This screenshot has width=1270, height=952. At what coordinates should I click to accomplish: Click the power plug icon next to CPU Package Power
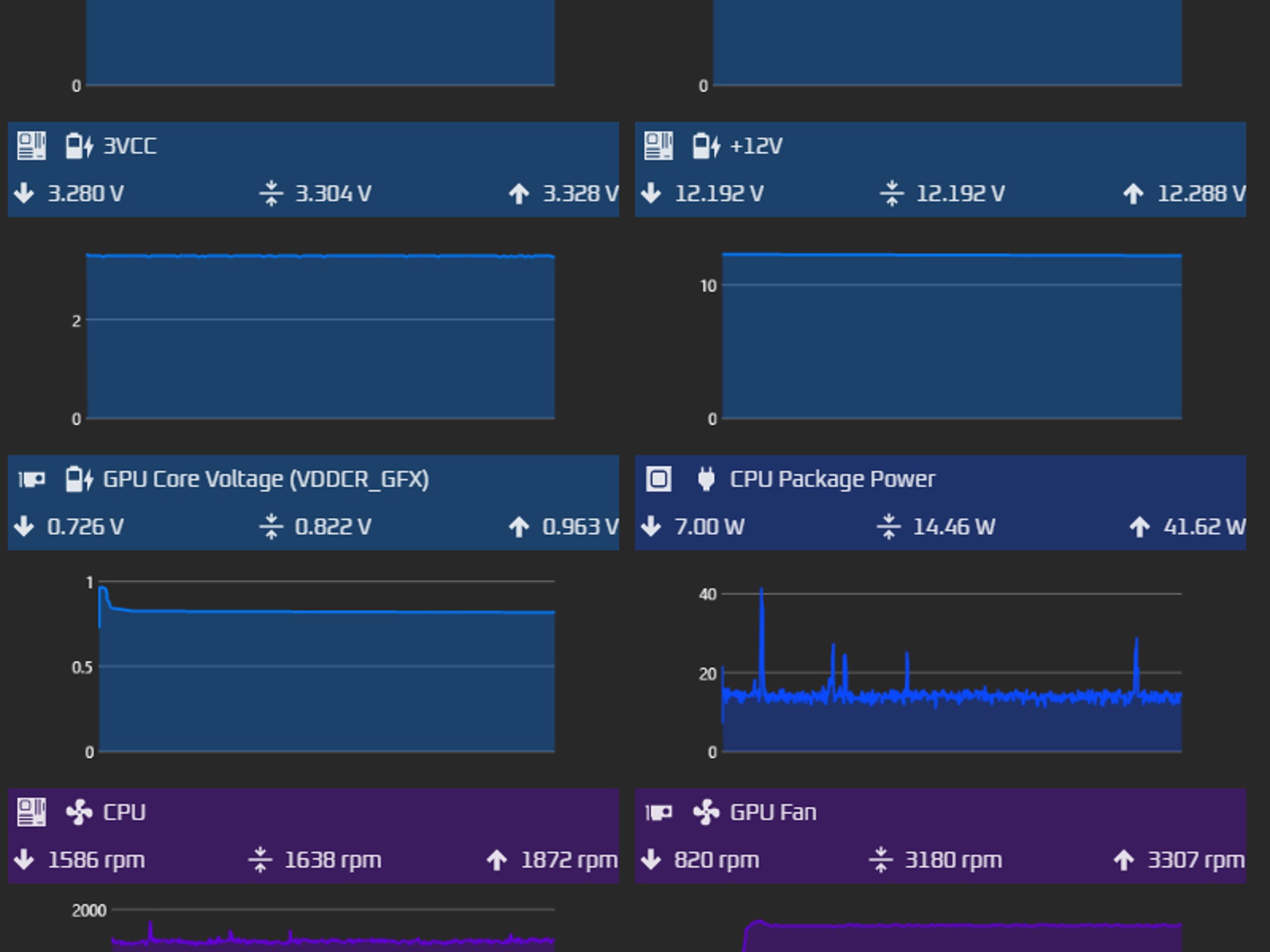coord(706,479)
